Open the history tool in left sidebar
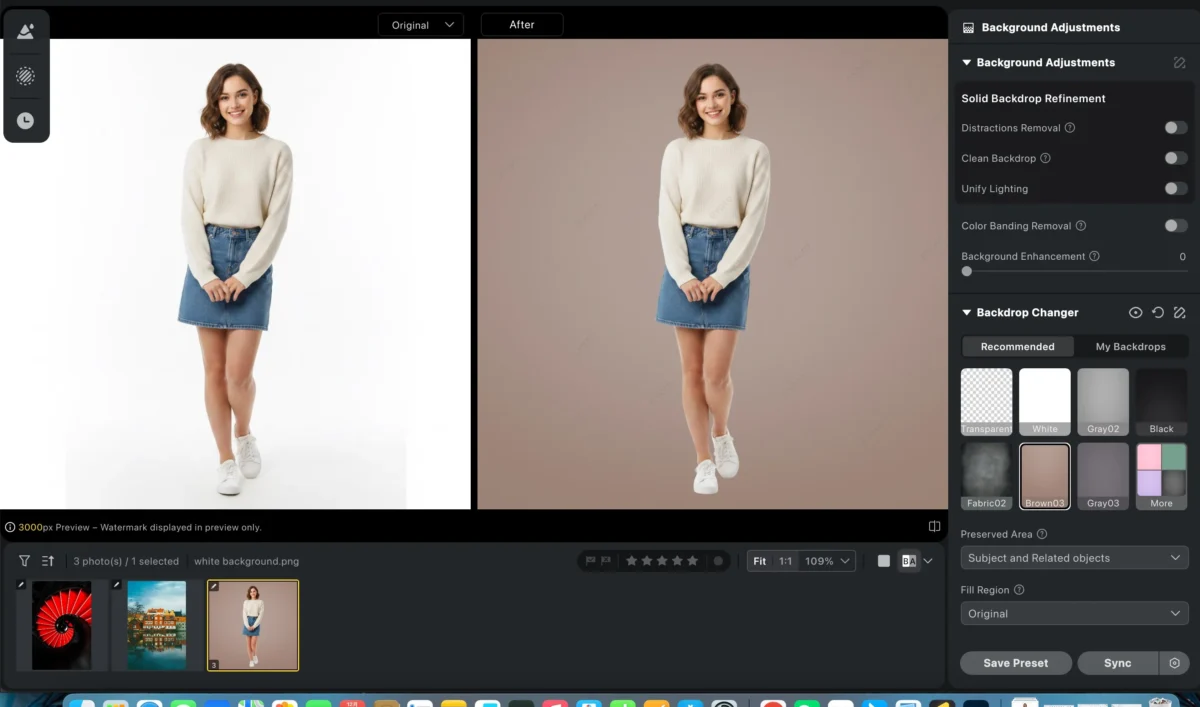Image resolution: width=1200 pixels, height=707 pixels. [26, 120]
